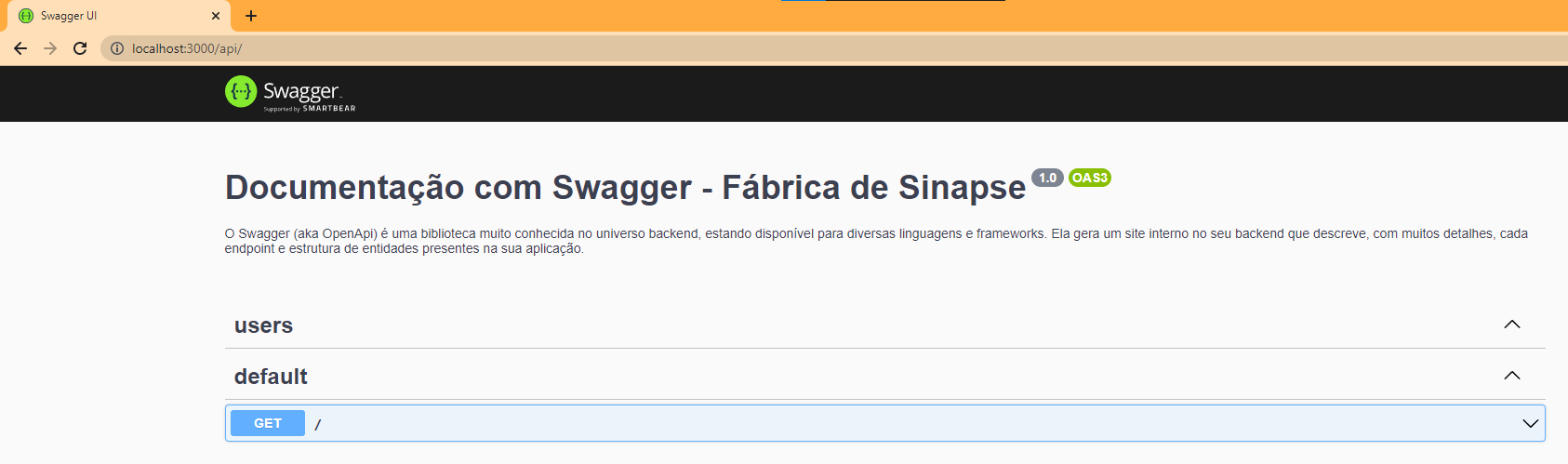Click the Swagger wordmark text
This screenshot has height=464, width=1568.
click(x=302, y=90)
